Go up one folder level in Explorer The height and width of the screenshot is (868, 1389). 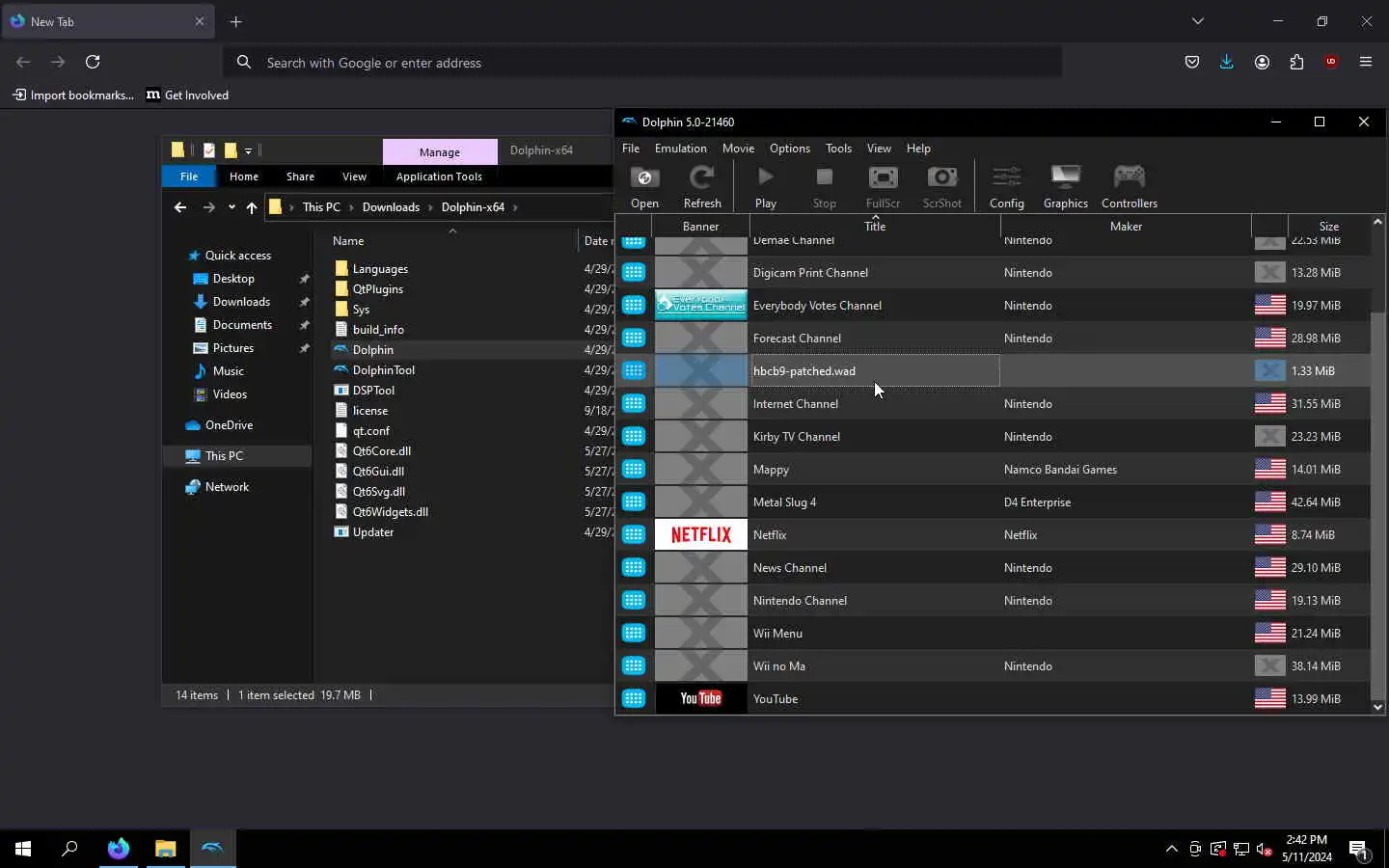(x=252, y=207)
